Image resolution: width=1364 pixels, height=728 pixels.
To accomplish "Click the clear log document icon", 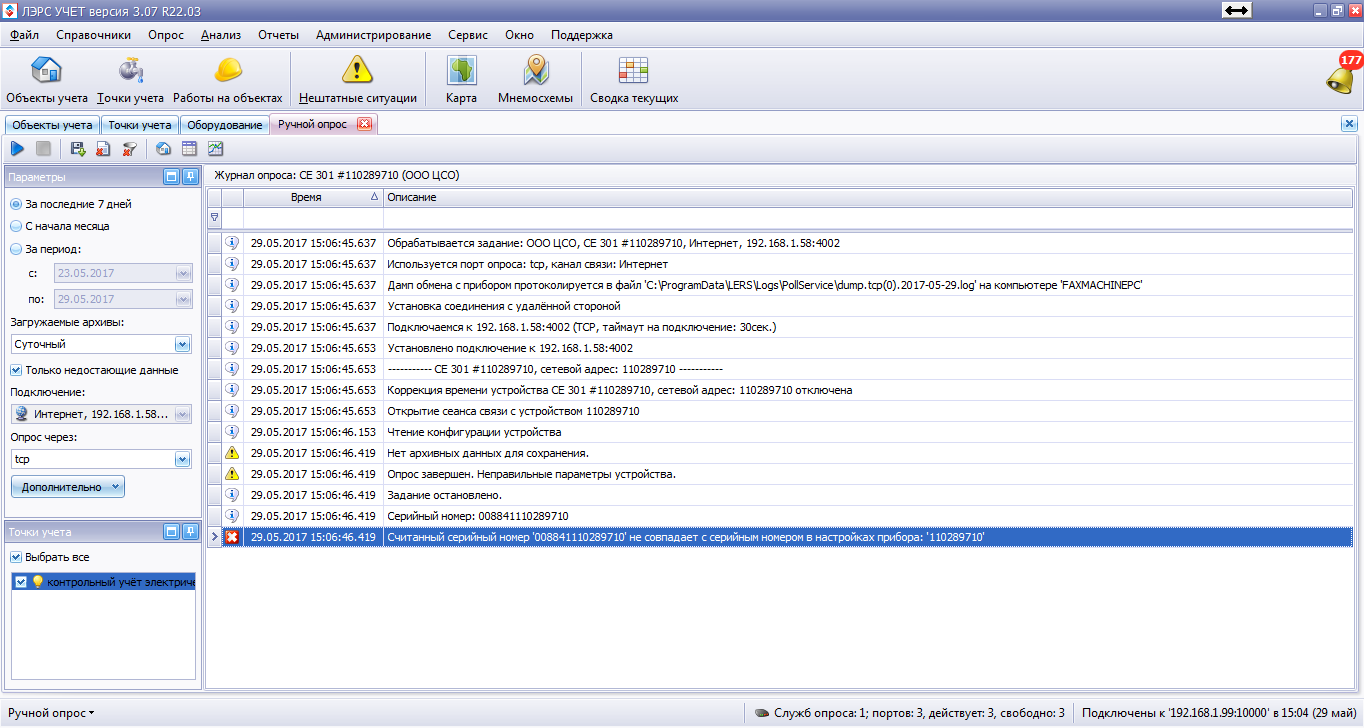I will point(103,149).
